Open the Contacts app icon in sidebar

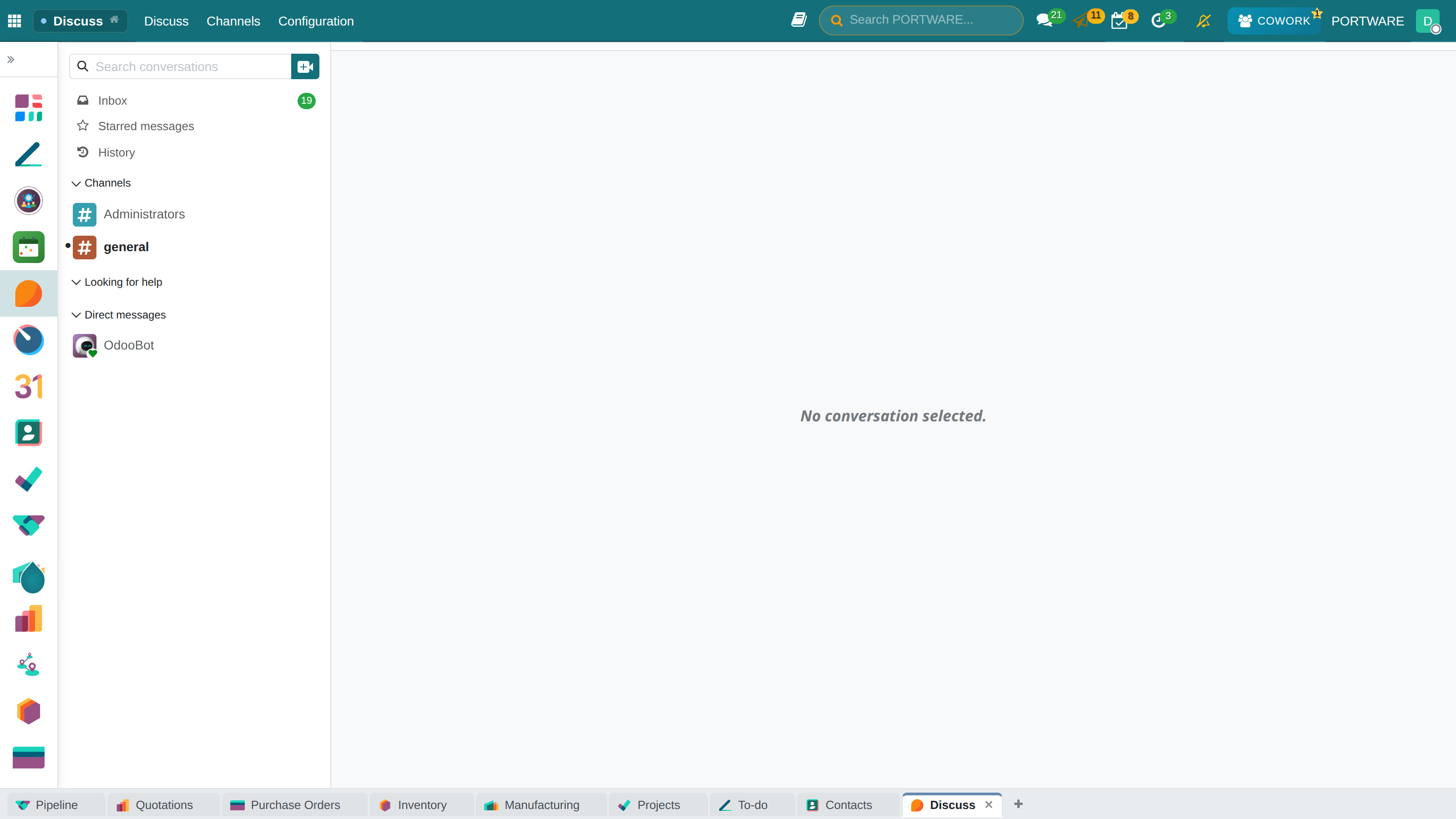(29, 433)
